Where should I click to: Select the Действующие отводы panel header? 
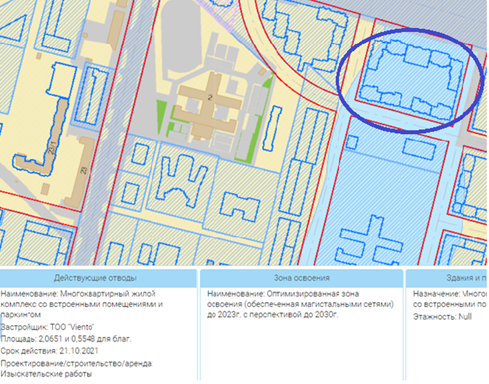(97, 278)
